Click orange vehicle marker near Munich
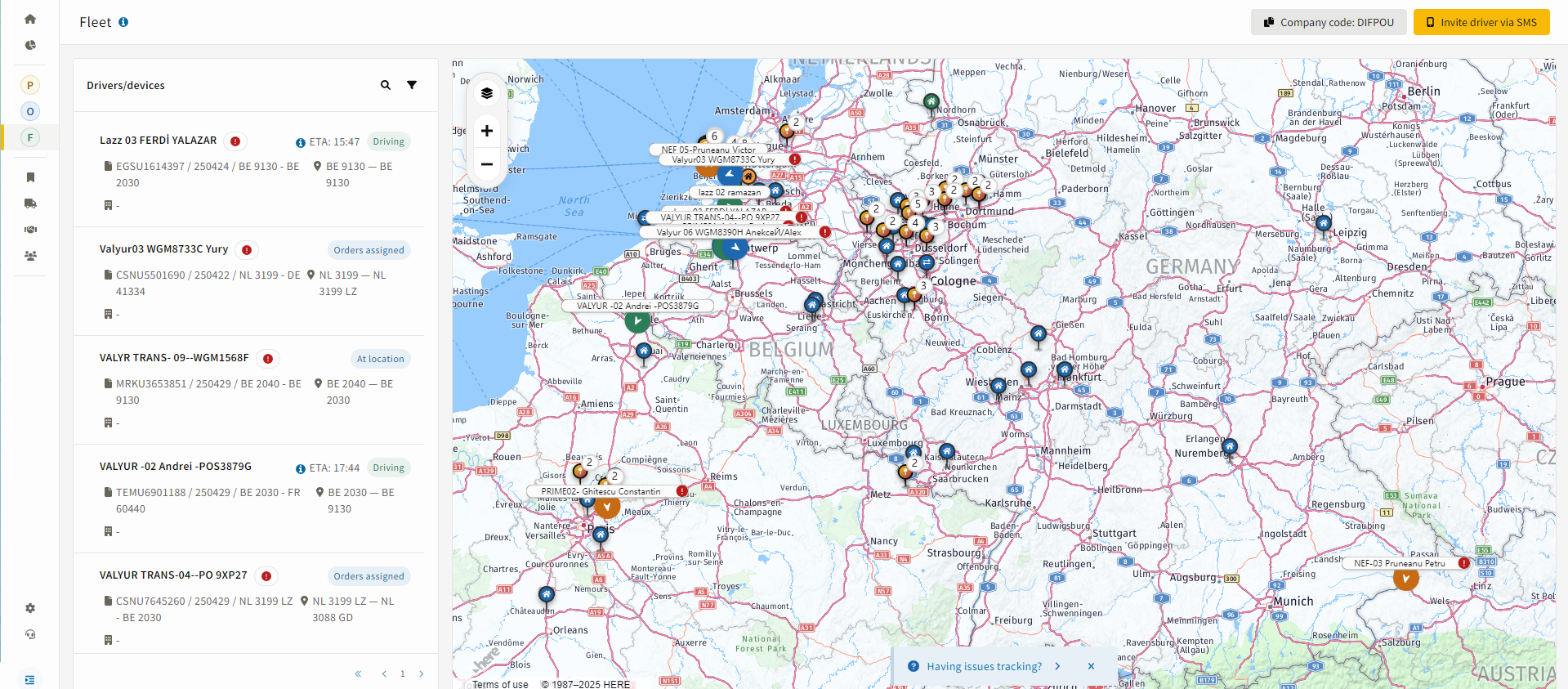 [1405, 579]
